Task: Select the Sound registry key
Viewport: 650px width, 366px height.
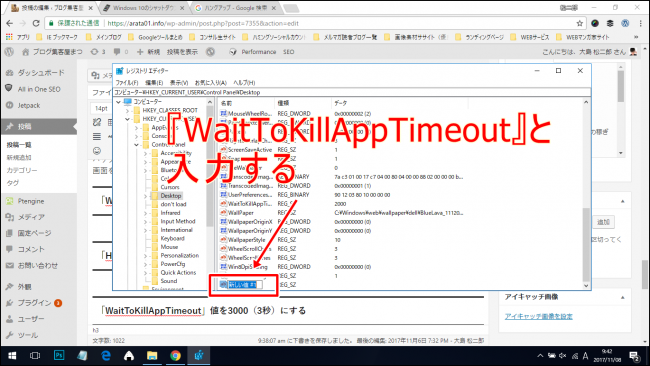Action: (169, 281)
